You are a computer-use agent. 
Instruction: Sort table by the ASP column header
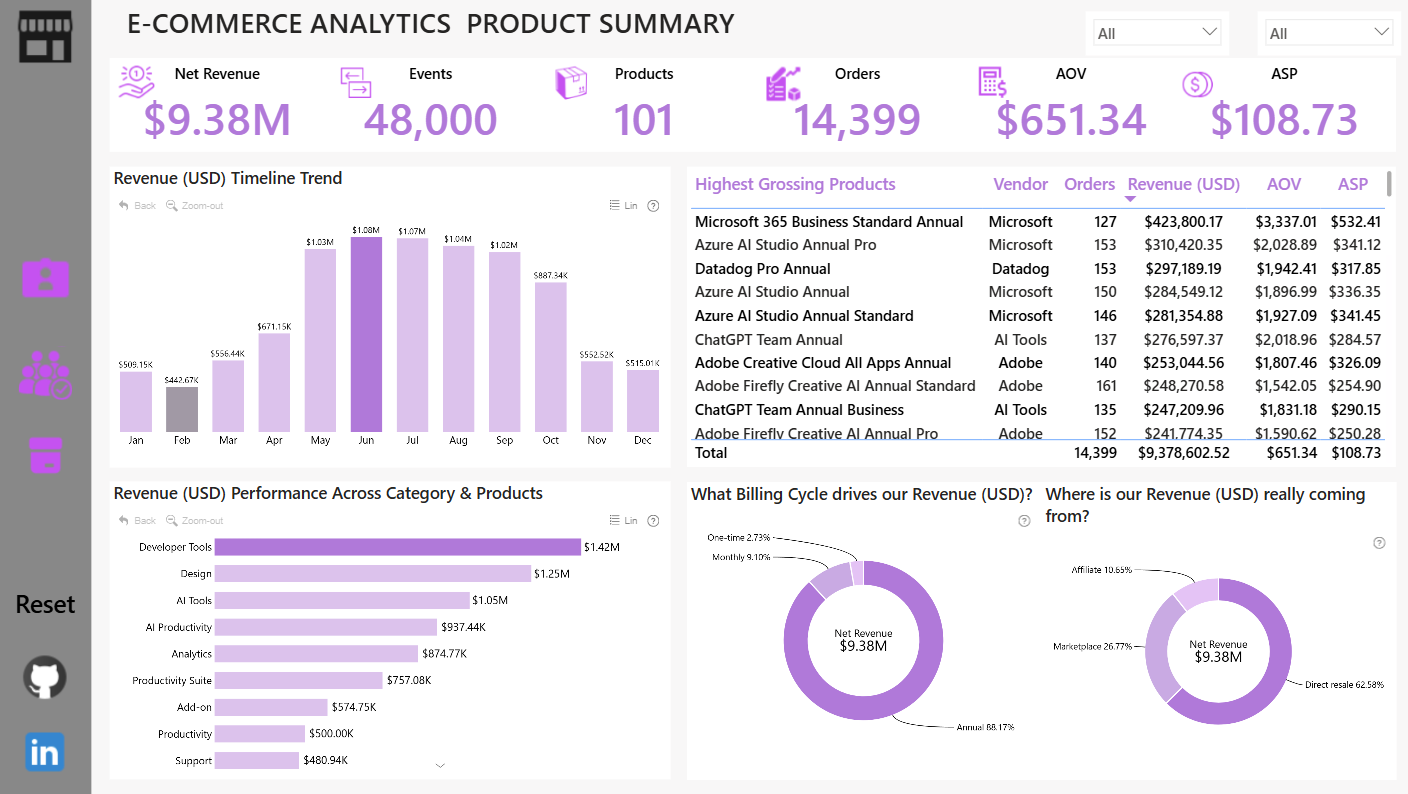[x=1353, y=184]
